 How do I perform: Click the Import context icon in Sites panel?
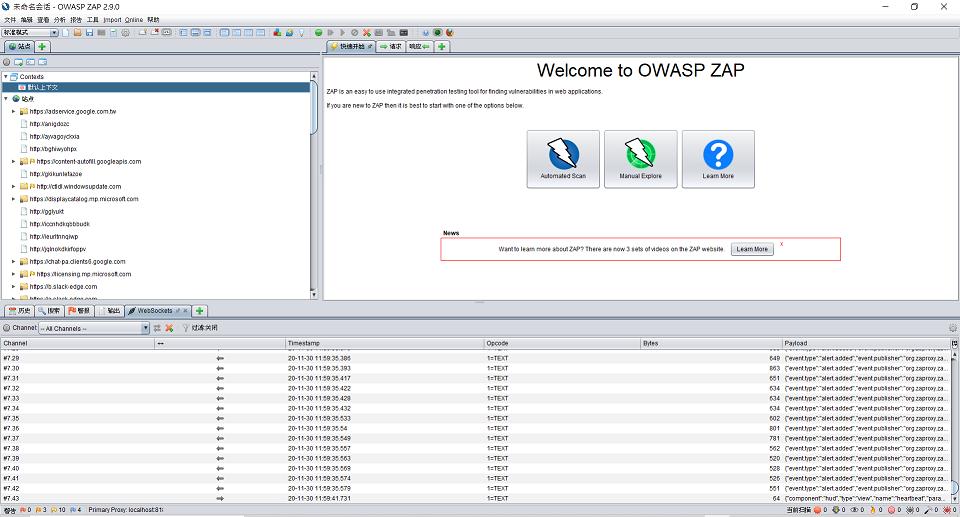tap(31, 62)
